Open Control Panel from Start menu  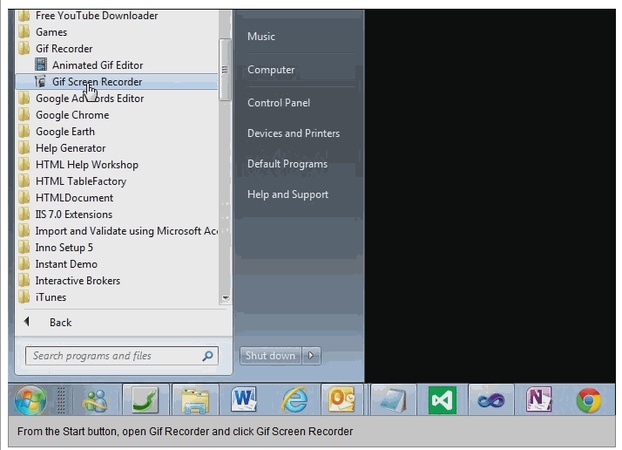tap(278, 102)
